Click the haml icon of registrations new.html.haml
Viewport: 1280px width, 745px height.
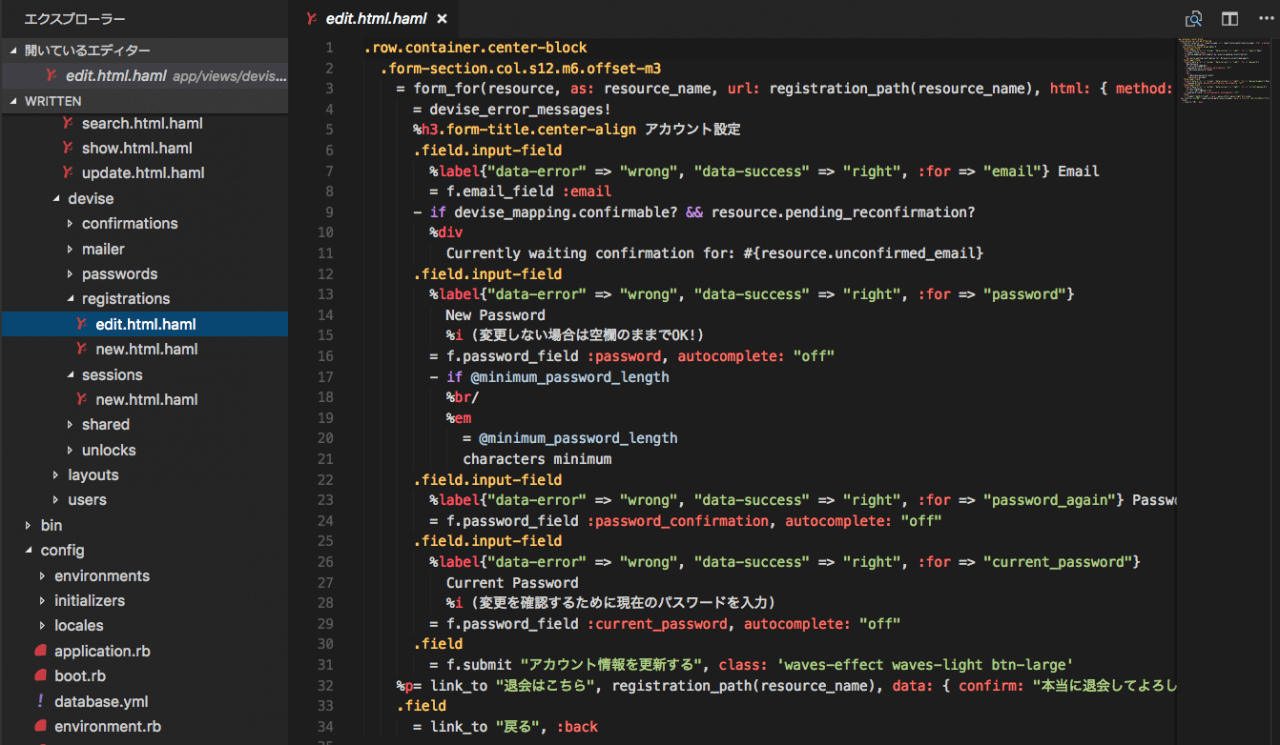(82, 349)
